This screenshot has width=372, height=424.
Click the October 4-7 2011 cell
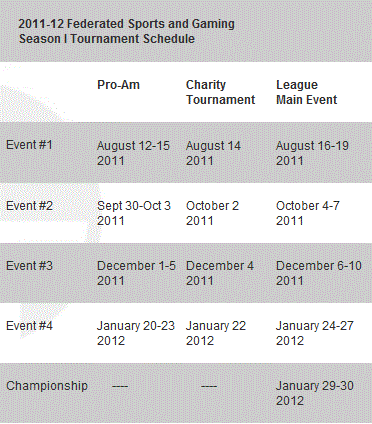308,213
